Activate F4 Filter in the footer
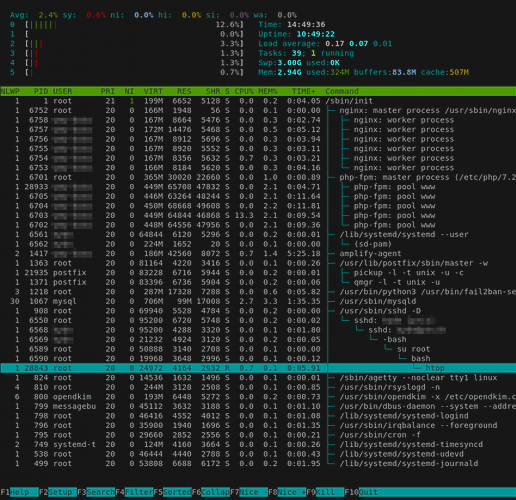The image size is (516, 500). 134,492
